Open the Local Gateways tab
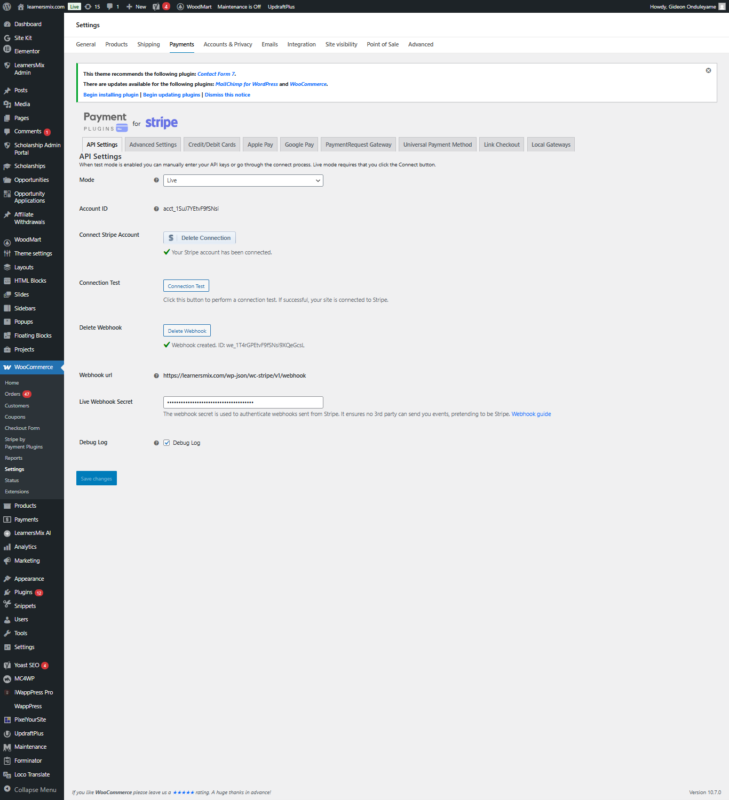The image size is (729, 800). click(x=551, y=145)
